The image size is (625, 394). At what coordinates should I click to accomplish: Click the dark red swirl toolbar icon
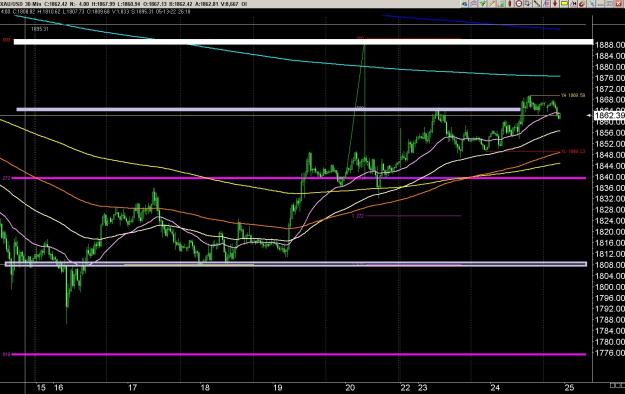[582, 4]
